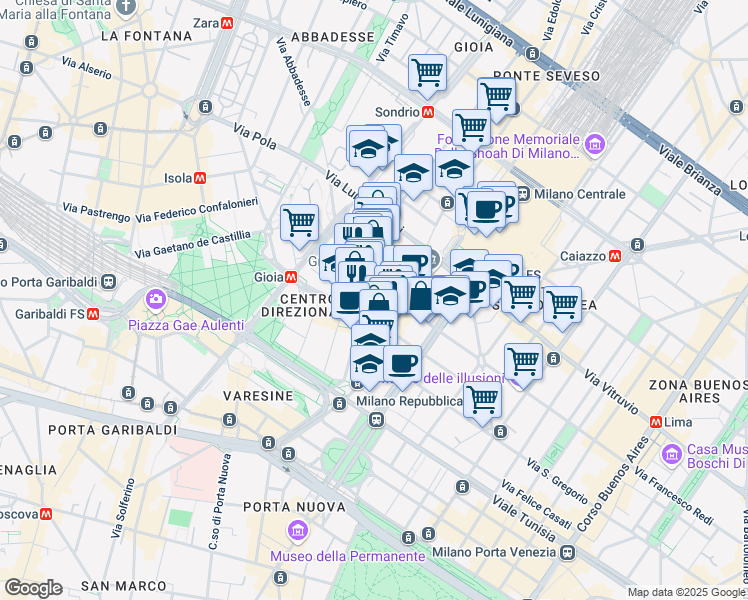Click the Milano Centrale station label
The height and width of the screenshot is (600, 748).
tap(580, 194)
